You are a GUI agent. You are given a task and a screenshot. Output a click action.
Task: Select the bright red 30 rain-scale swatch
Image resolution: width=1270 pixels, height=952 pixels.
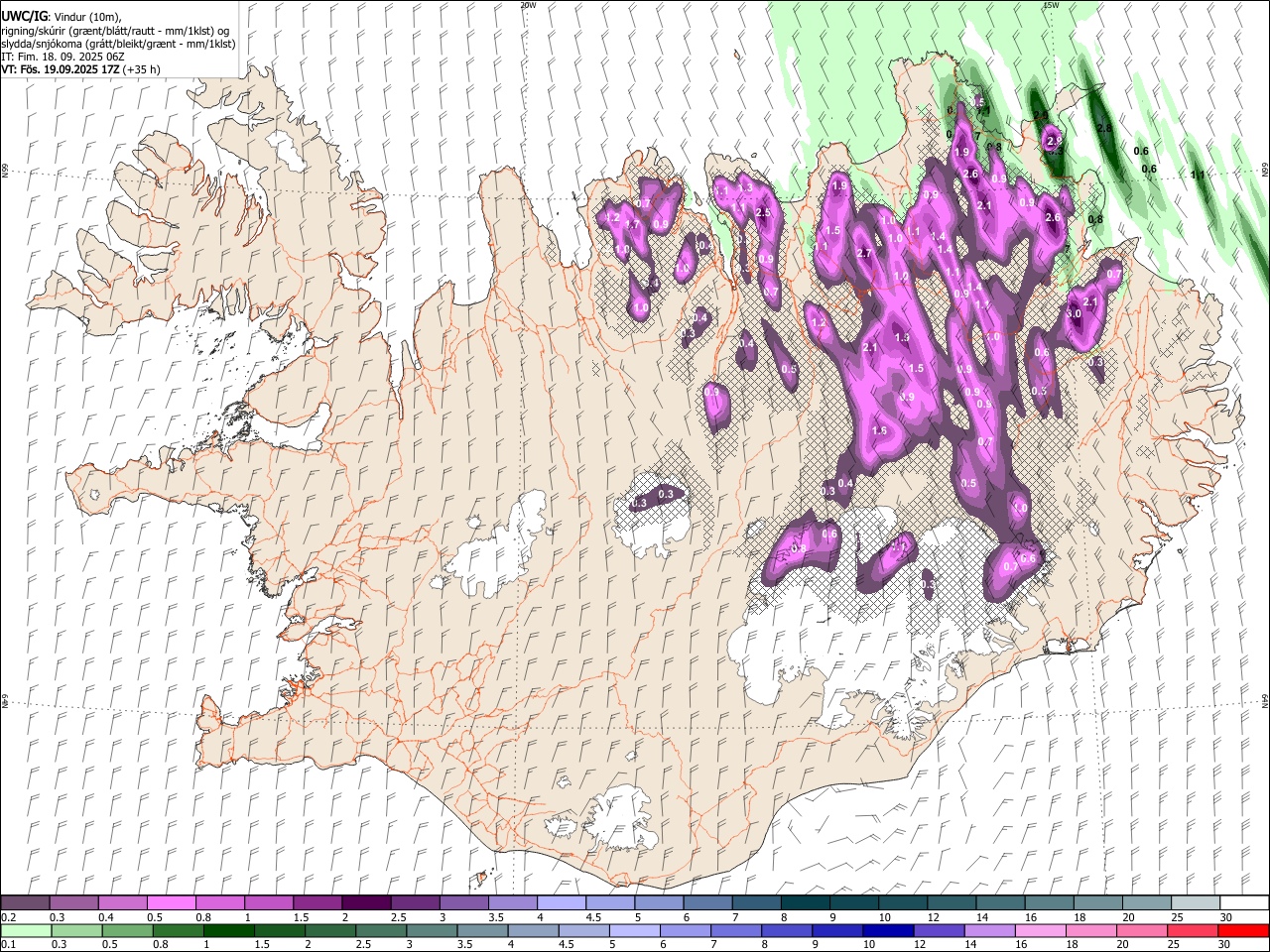pyautogui.click(x=1242, y=931)
